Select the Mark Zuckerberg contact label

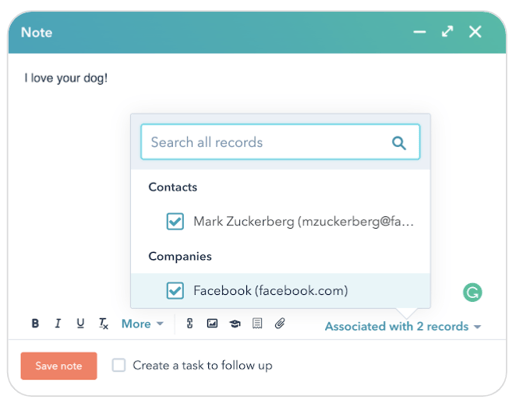point(304,221)
